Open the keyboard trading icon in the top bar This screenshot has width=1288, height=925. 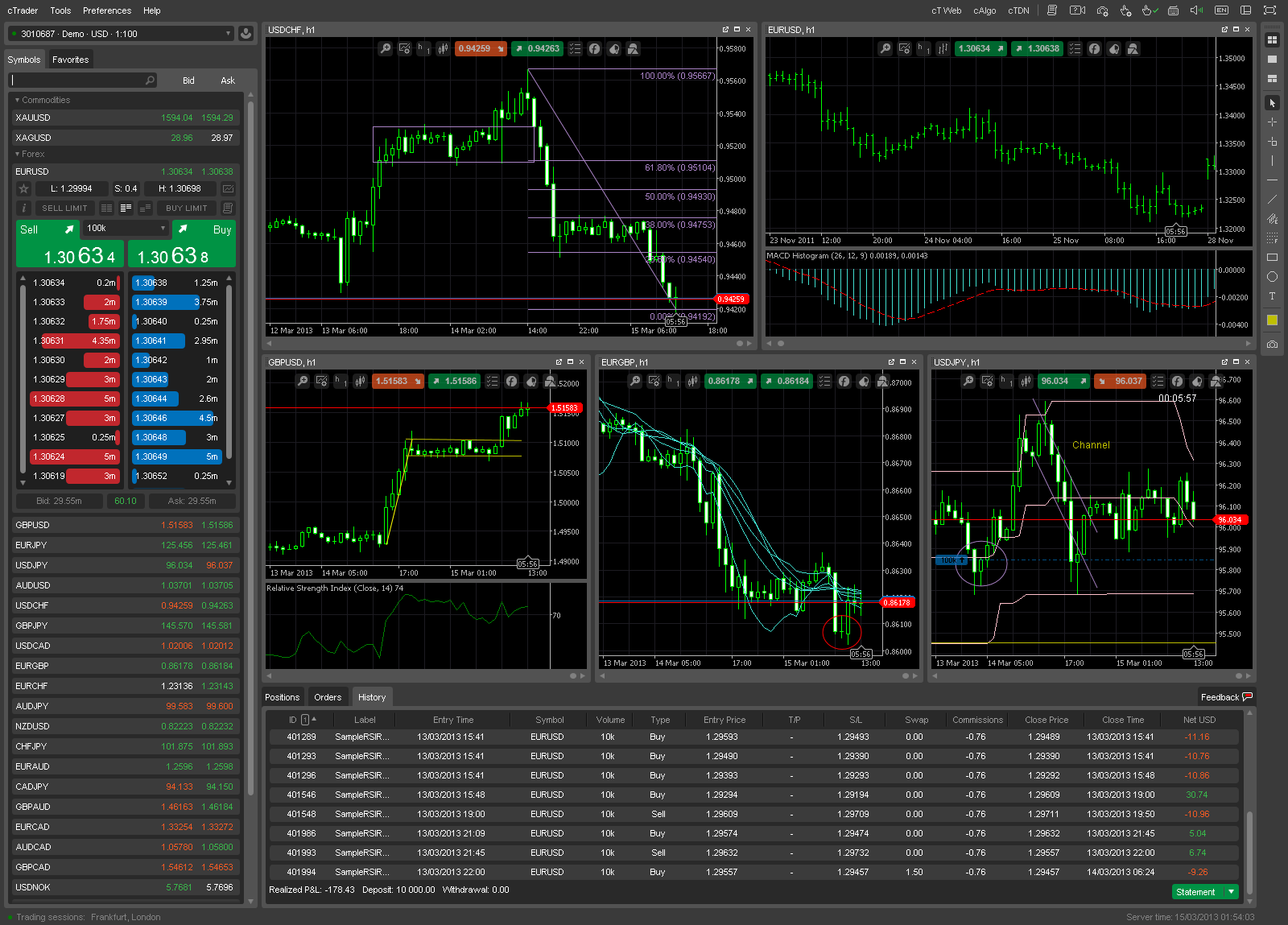pyautogui.click(x=1173, y=10)
